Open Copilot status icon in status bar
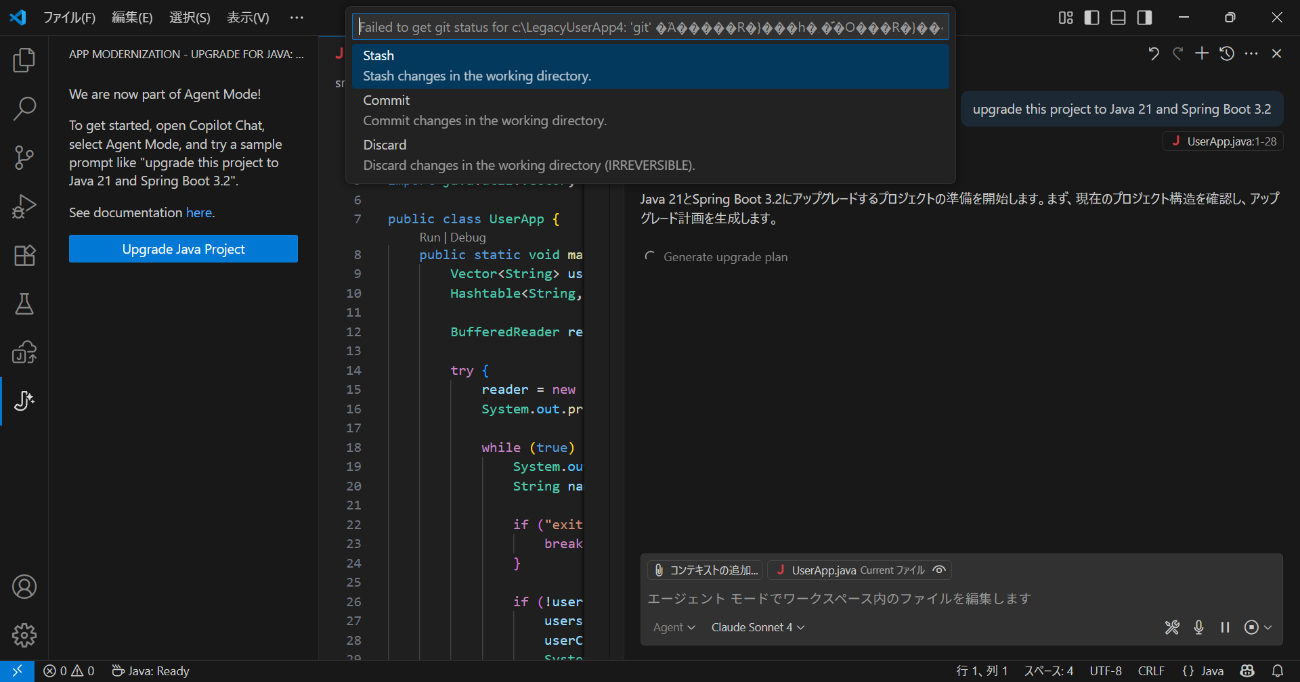The width and height of the screenshot is (1300, 682). click(1247, 671)
